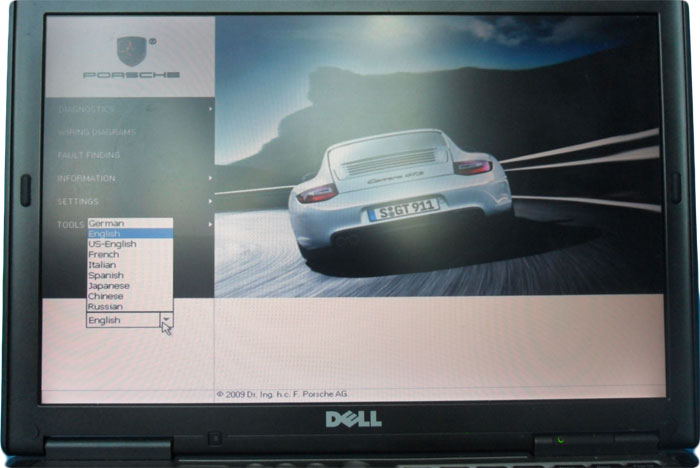Expand the Diagnostics submenu arrow
Viewport: 700px width, 468px height.
pos(210,109)
